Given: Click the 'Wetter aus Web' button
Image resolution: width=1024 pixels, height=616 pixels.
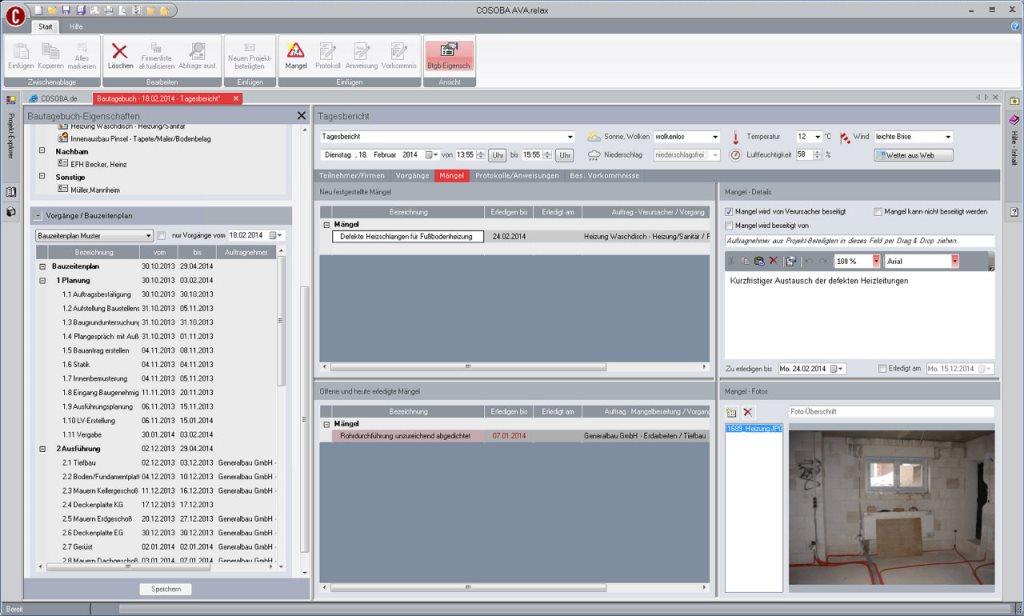Looking at the screenshot, I should (913, 155).
